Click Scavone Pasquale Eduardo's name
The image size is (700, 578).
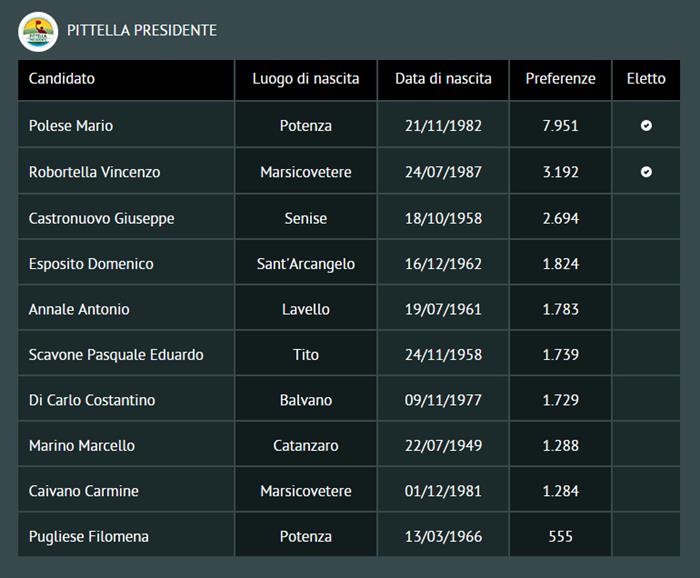point(116,355)
